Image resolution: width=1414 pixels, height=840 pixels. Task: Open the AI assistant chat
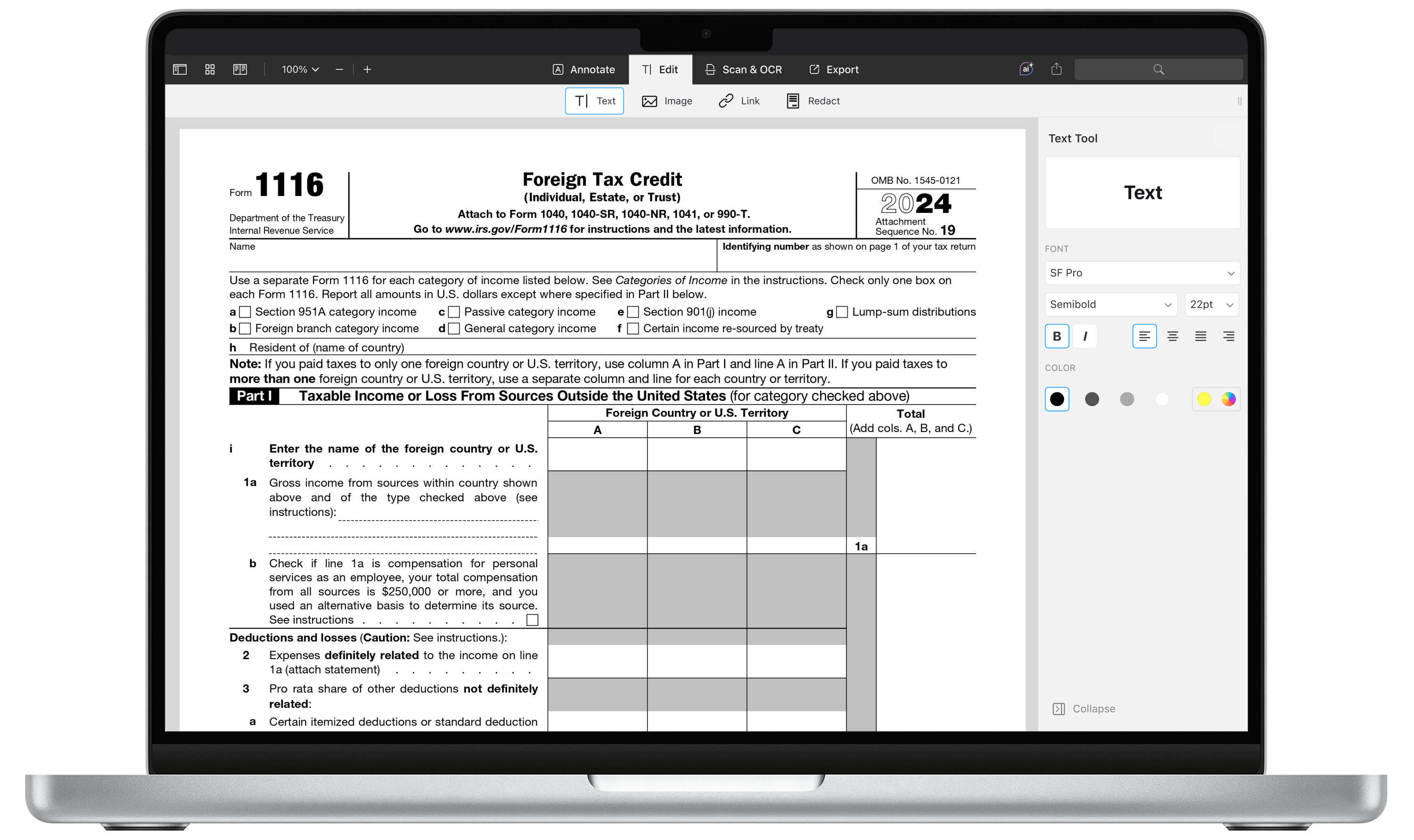click(x=1026, y=68)
